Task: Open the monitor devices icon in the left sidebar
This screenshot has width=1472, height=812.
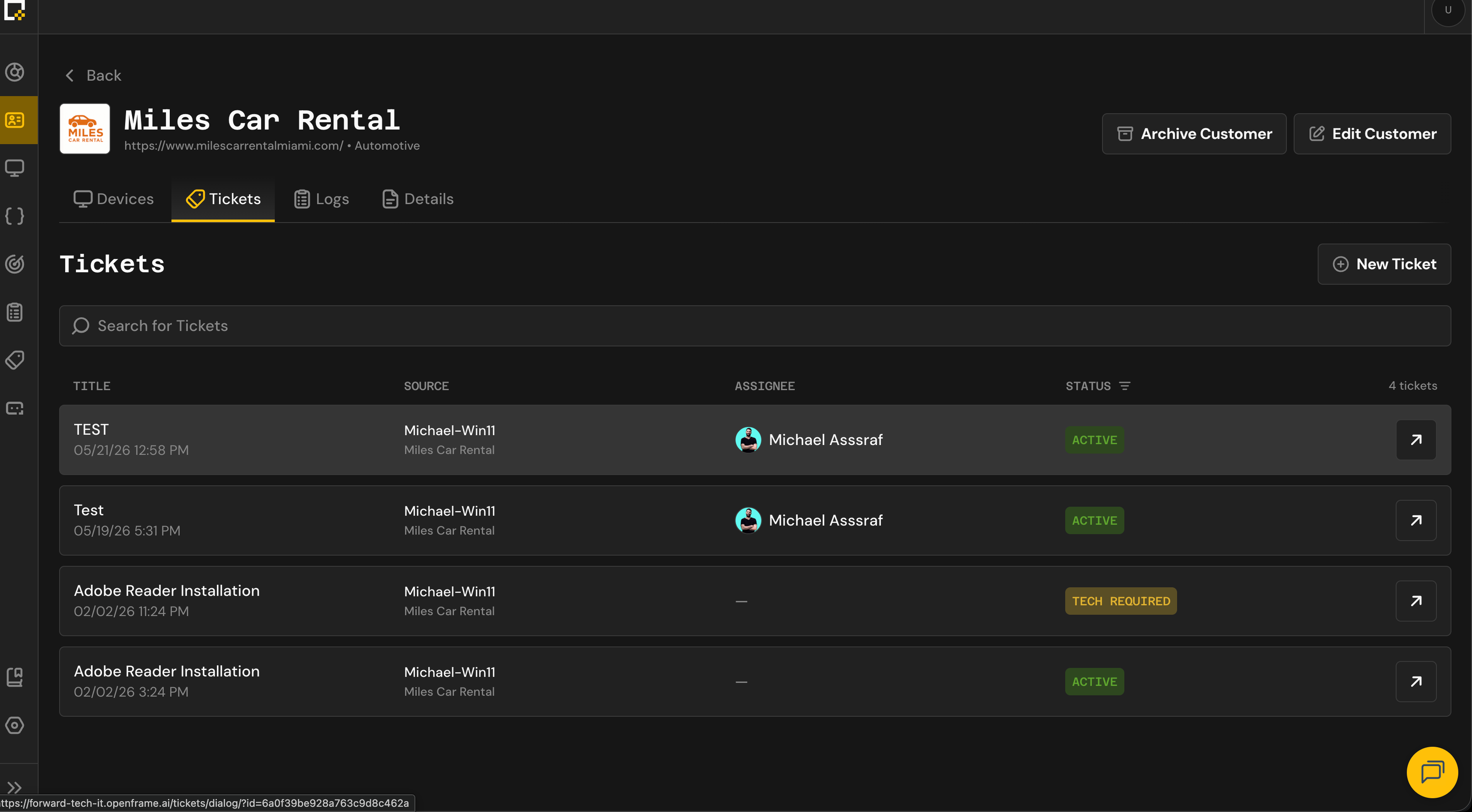Action: [15, 168]
